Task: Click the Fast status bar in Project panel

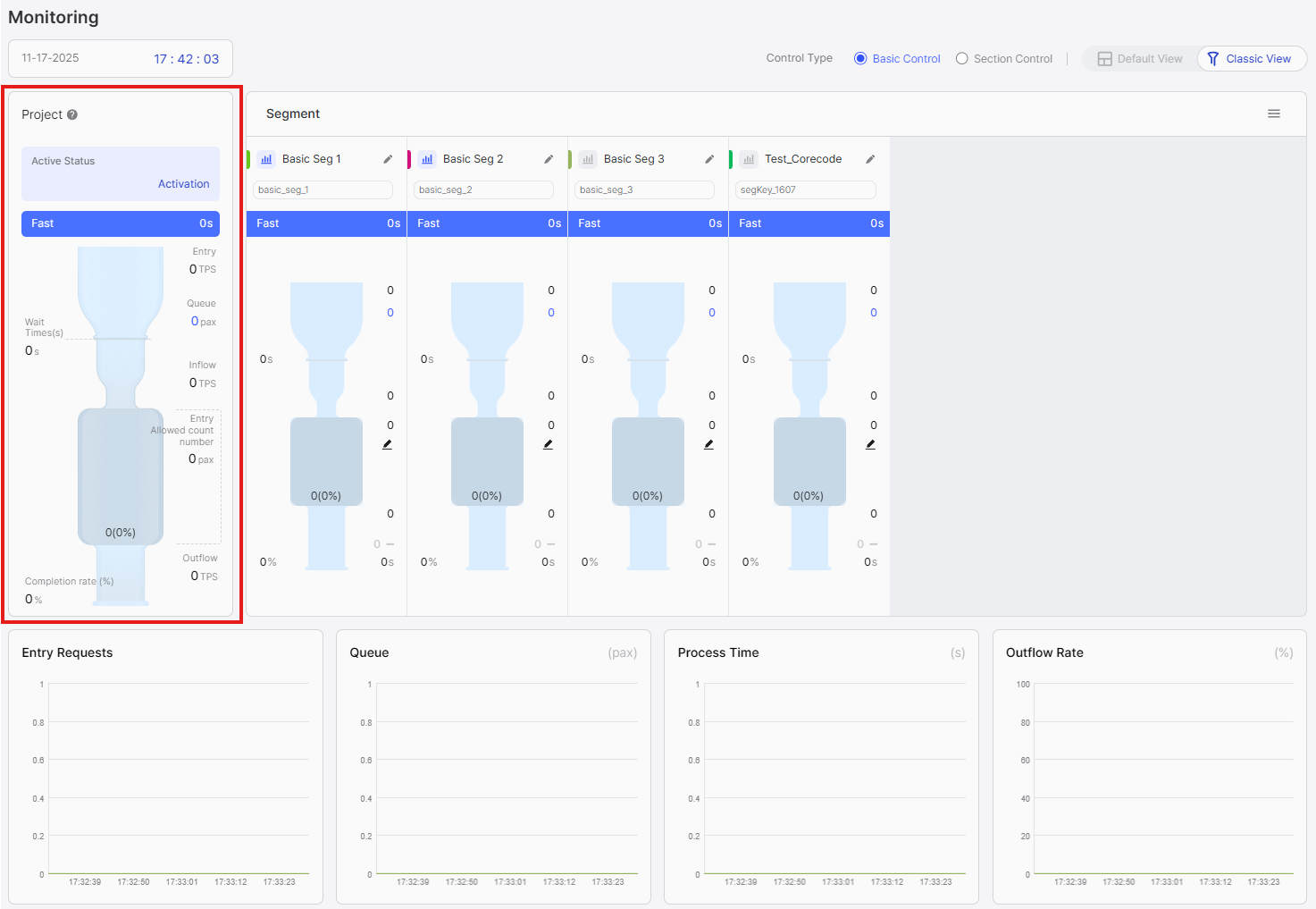Action: pyautogui.click(x=120, y=223)
